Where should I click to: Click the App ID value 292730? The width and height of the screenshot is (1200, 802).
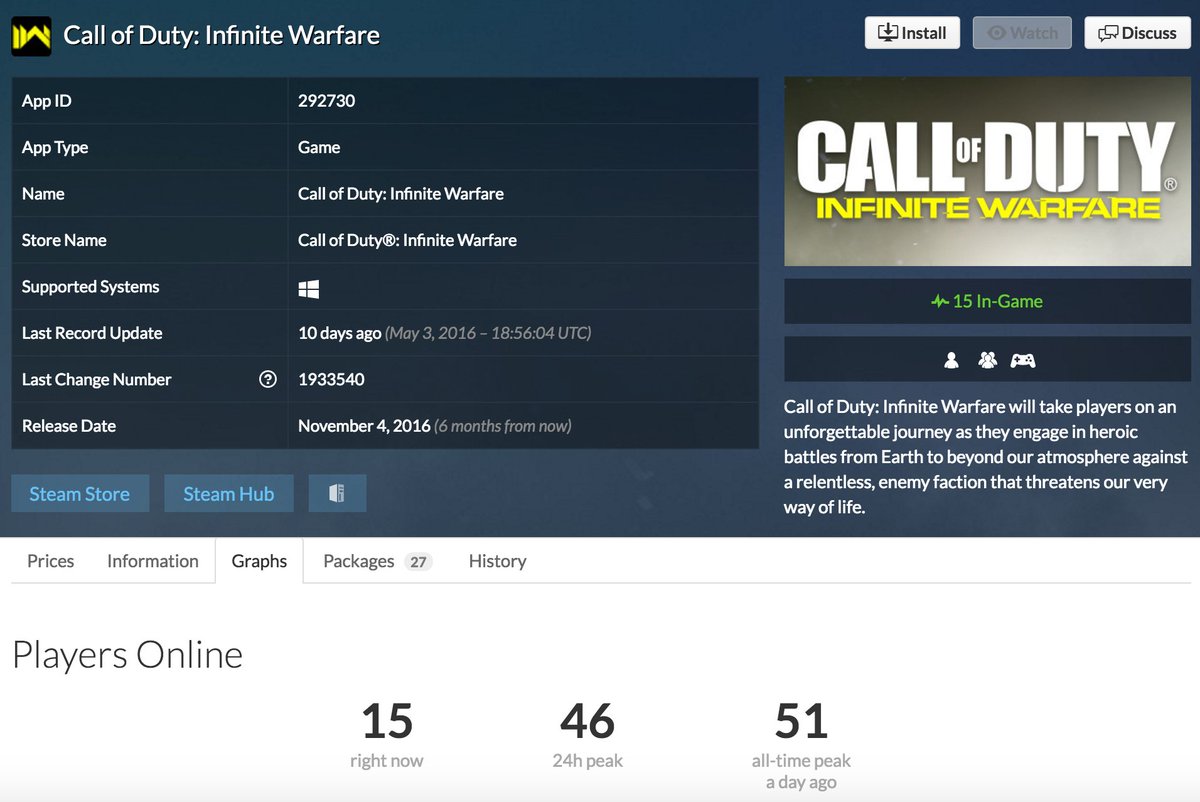(x=326, y=101)
